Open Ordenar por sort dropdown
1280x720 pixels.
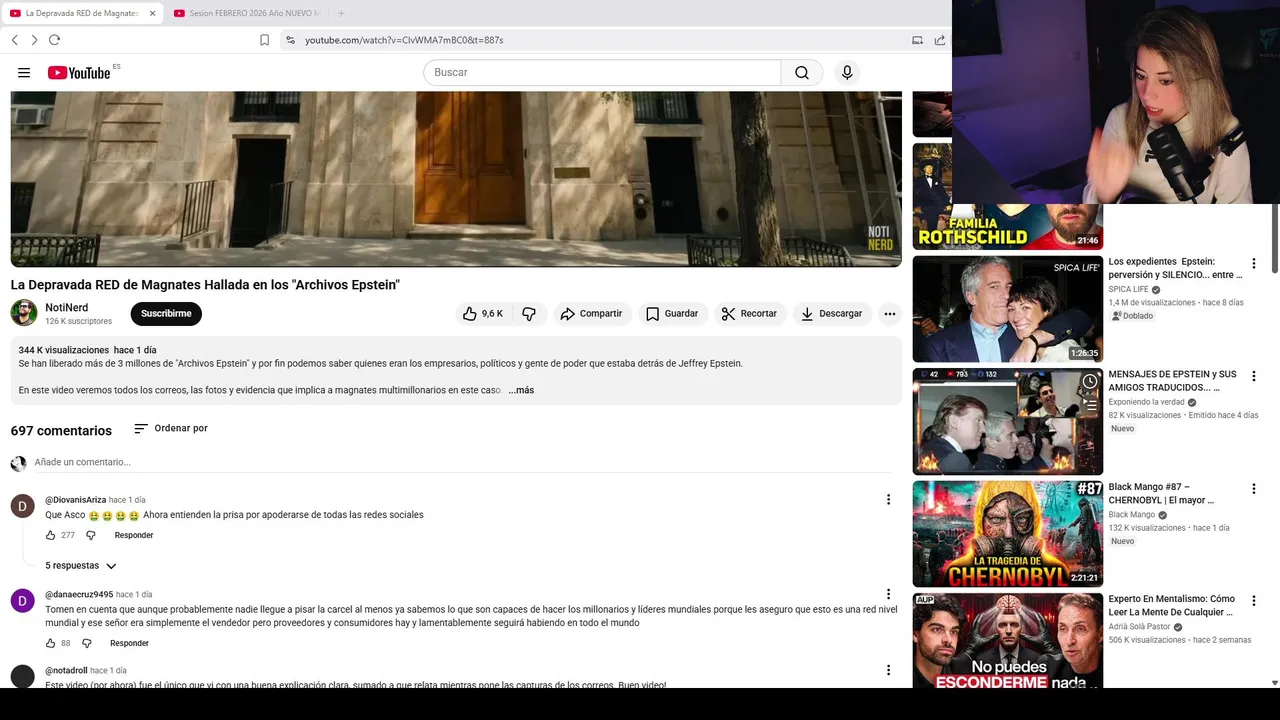pos(171,428)
